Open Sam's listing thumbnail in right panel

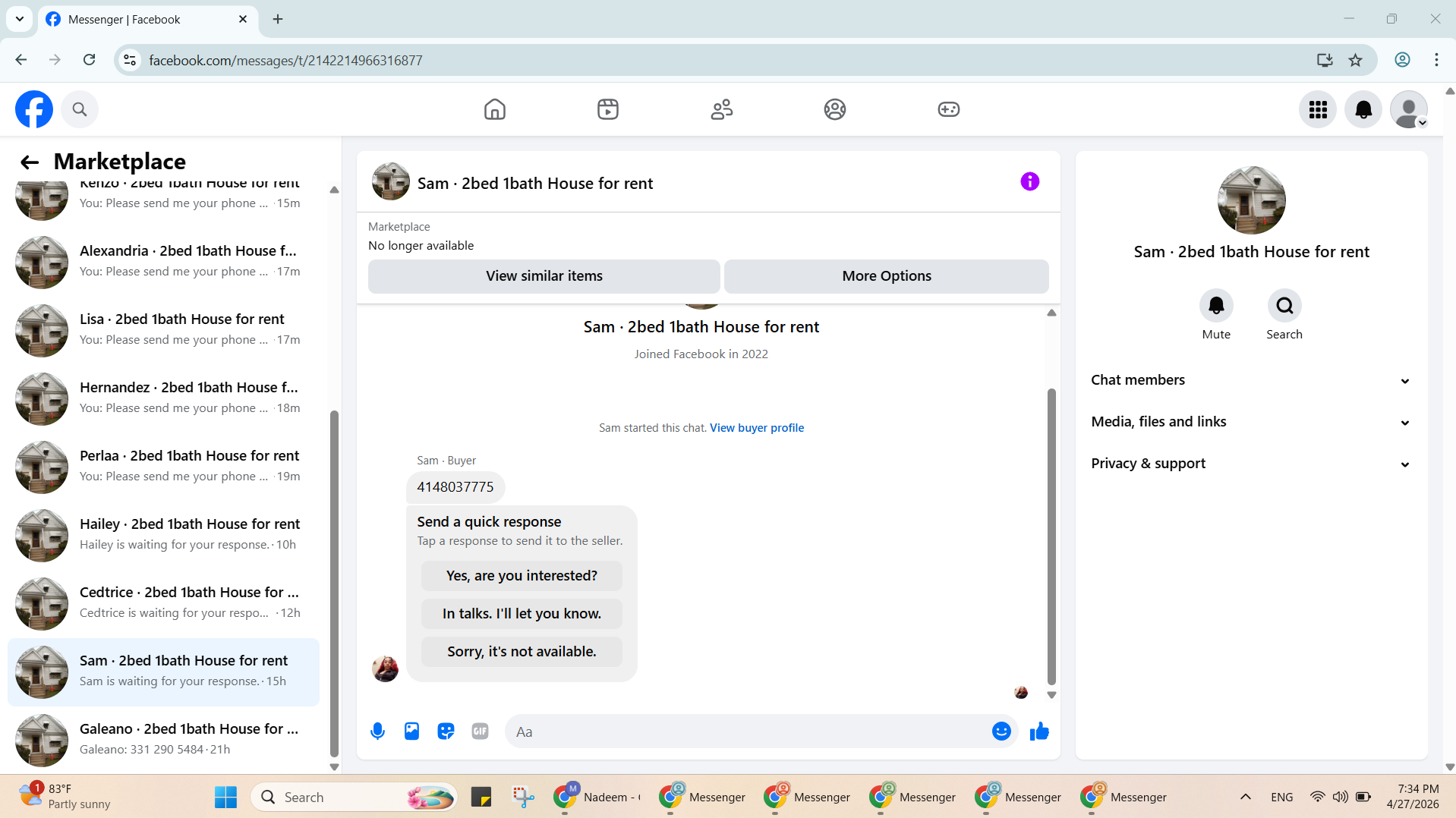click(x=1251, y=200)
